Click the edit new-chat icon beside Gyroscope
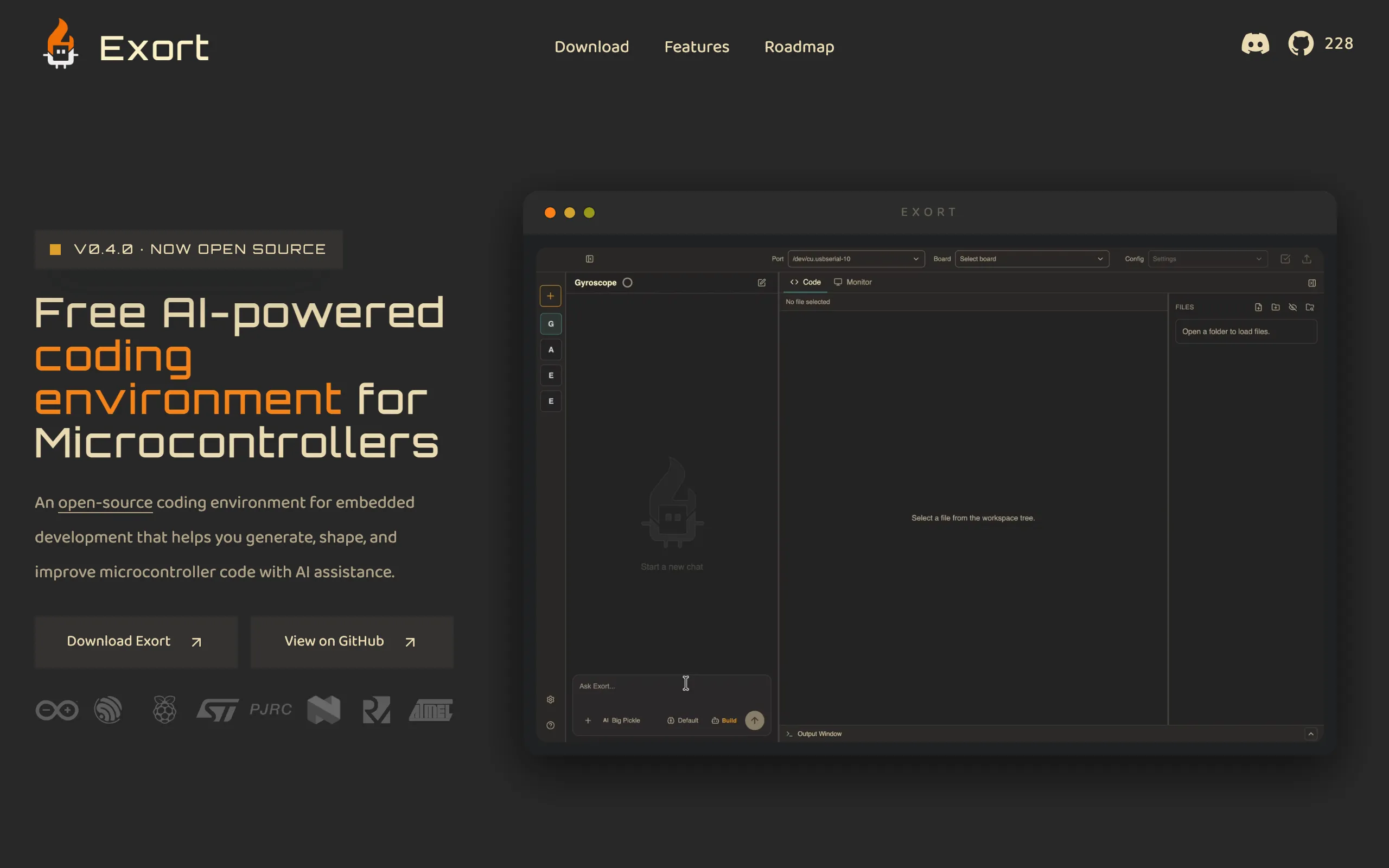Screen dimensions: 1389x868 (x=762, y=283)
